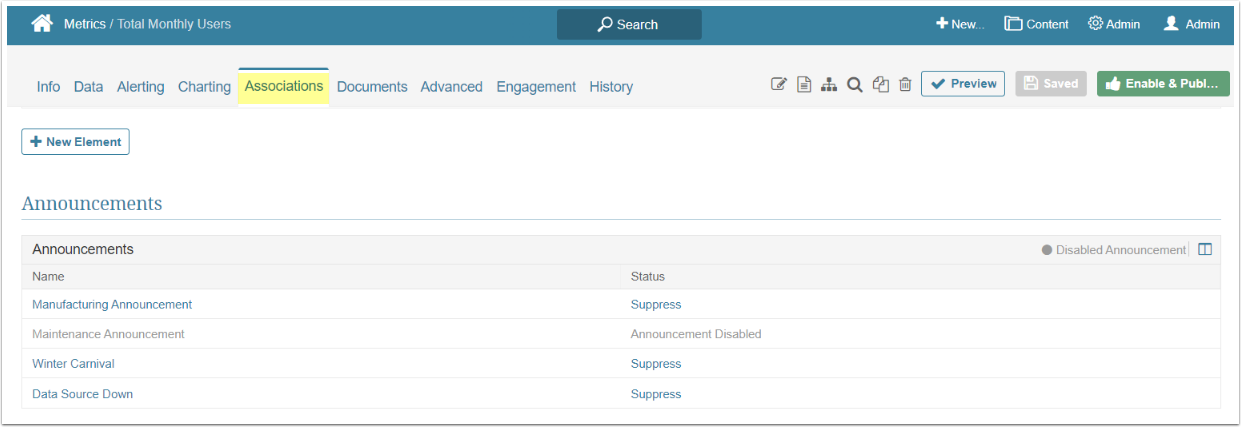Open the New menu in header
This screenshot has height=427, width=1241.
pyautogui.click(x=960, y=24)
